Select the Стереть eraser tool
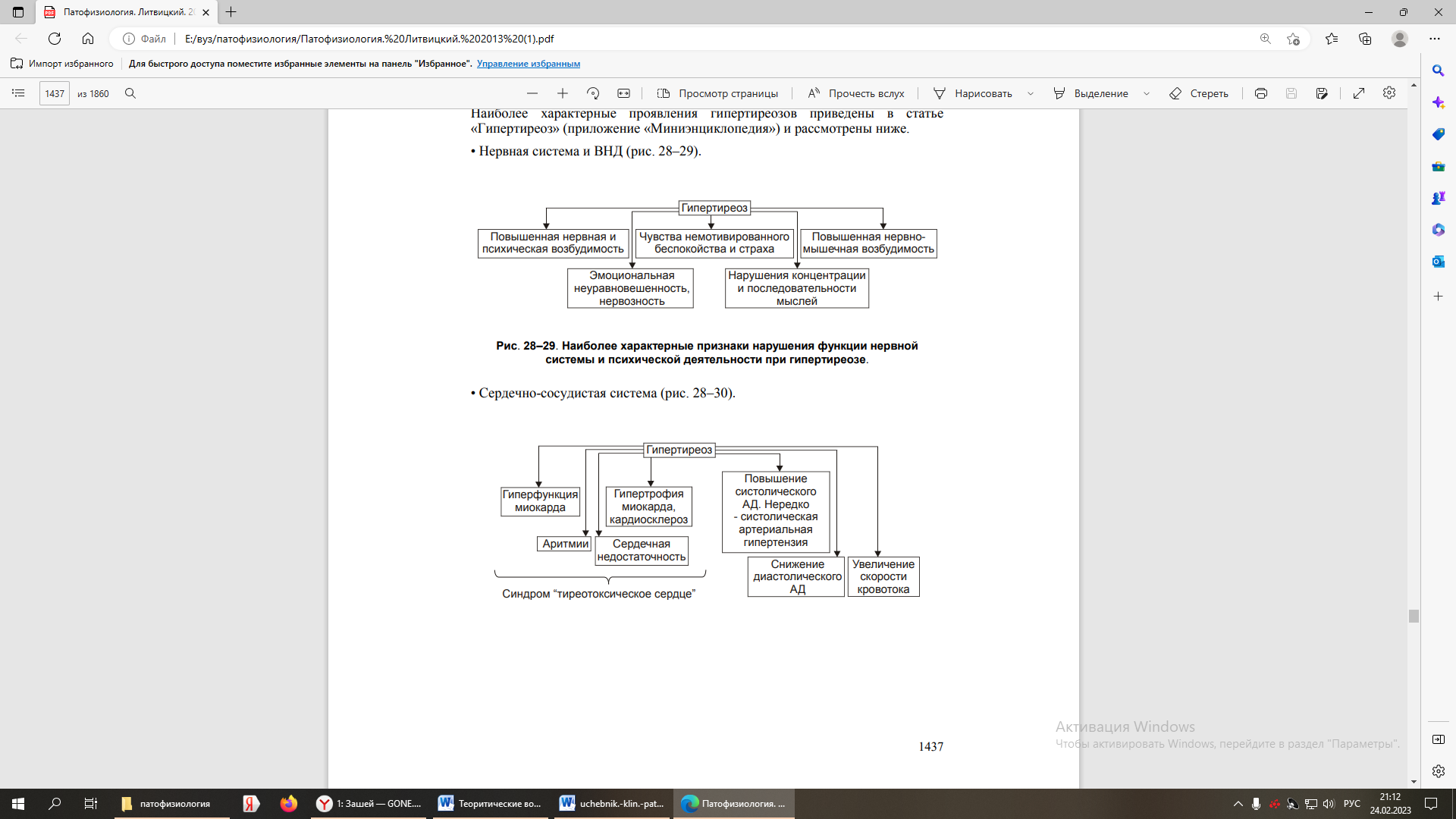The height and width of the screenshot is (819, 1456). 1199,93
